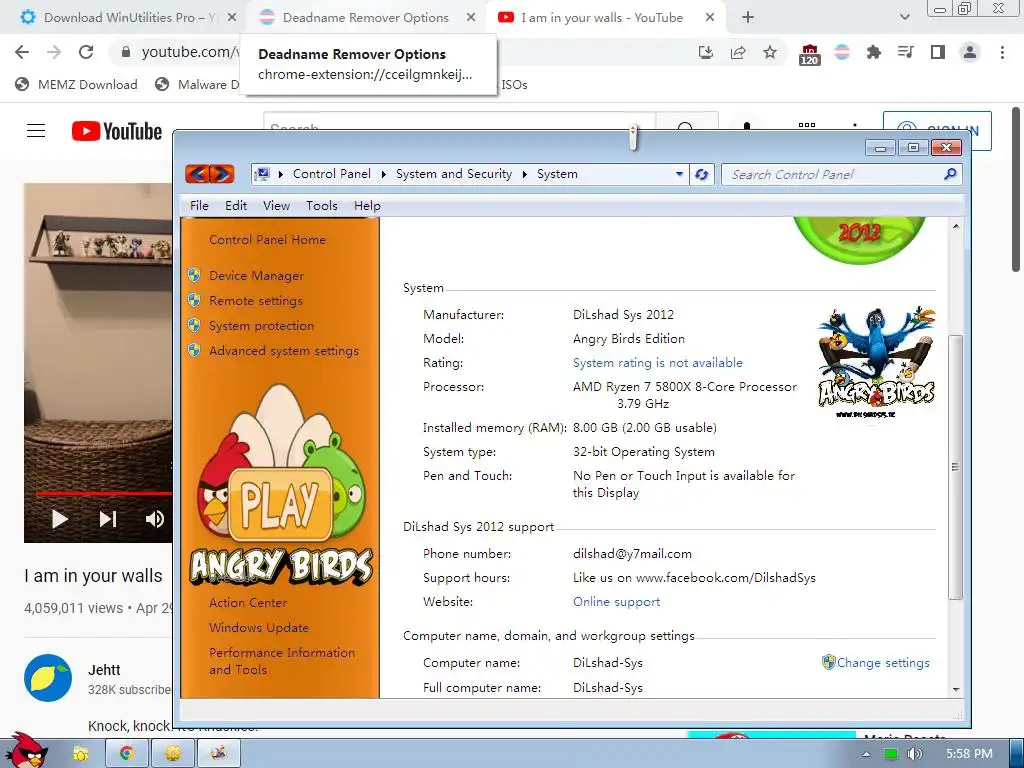Open the Edit menu
The height and width of the screenshot is (768, 1024).
(x=236, y=206)
